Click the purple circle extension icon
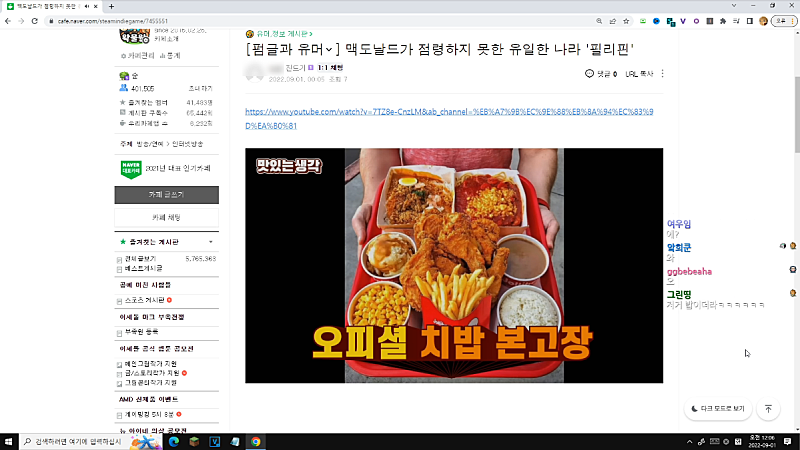800x450 pixels. coord(696,21)
